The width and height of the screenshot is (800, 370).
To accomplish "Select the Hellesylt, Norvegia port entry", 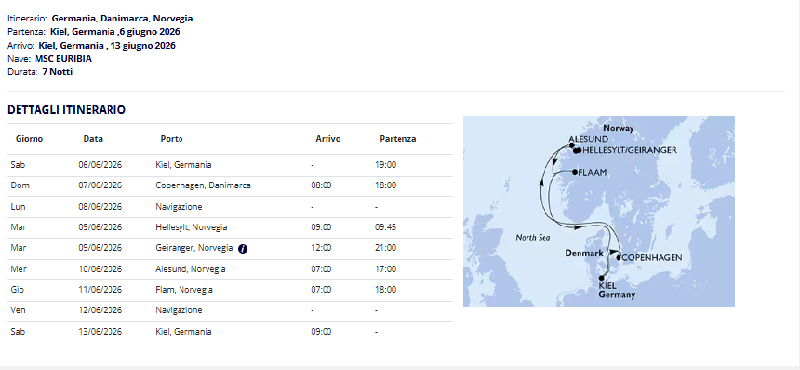I will (191, 227).
